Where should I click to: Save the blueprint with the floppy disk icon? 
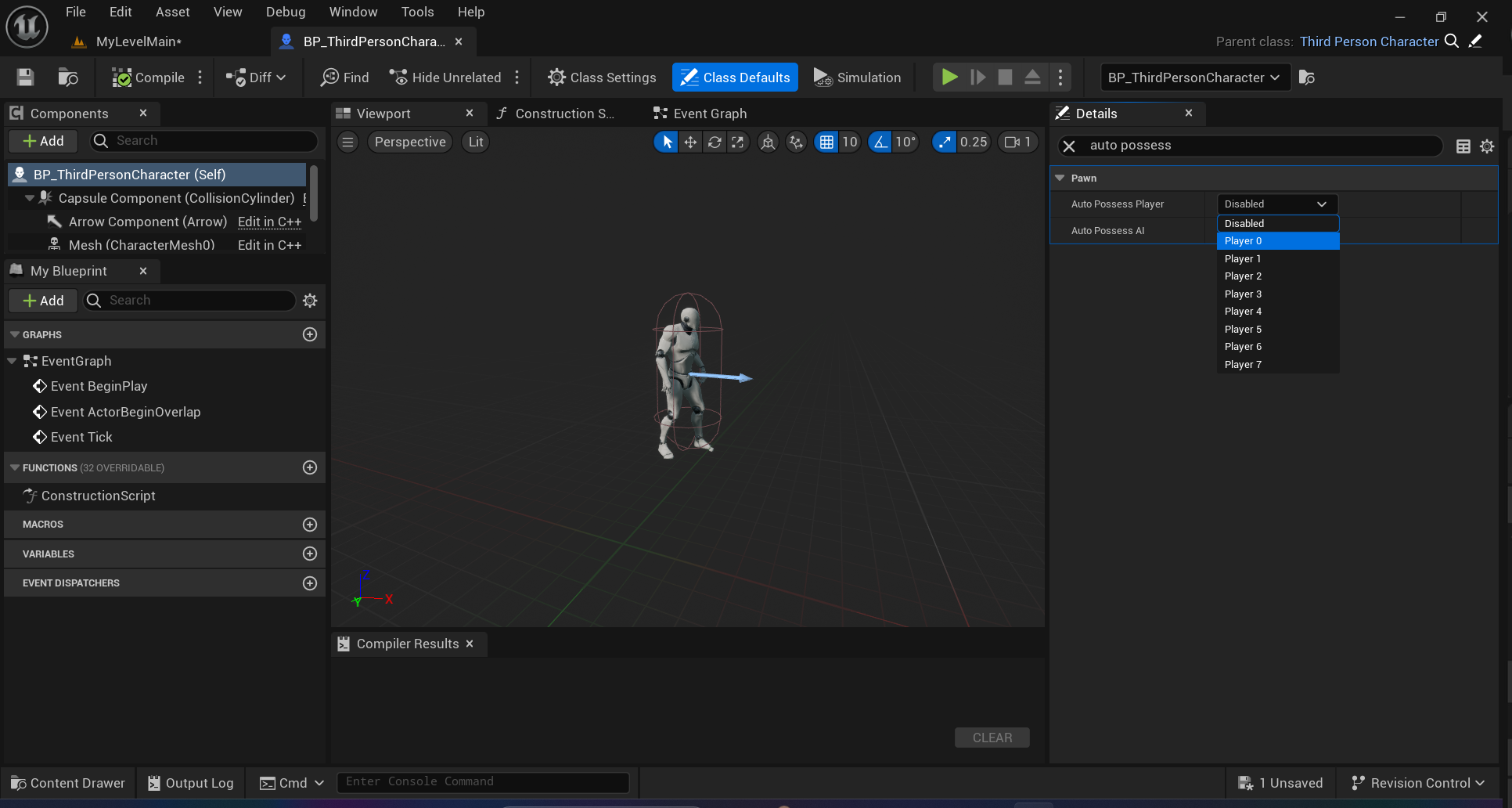tap(25, 77)
